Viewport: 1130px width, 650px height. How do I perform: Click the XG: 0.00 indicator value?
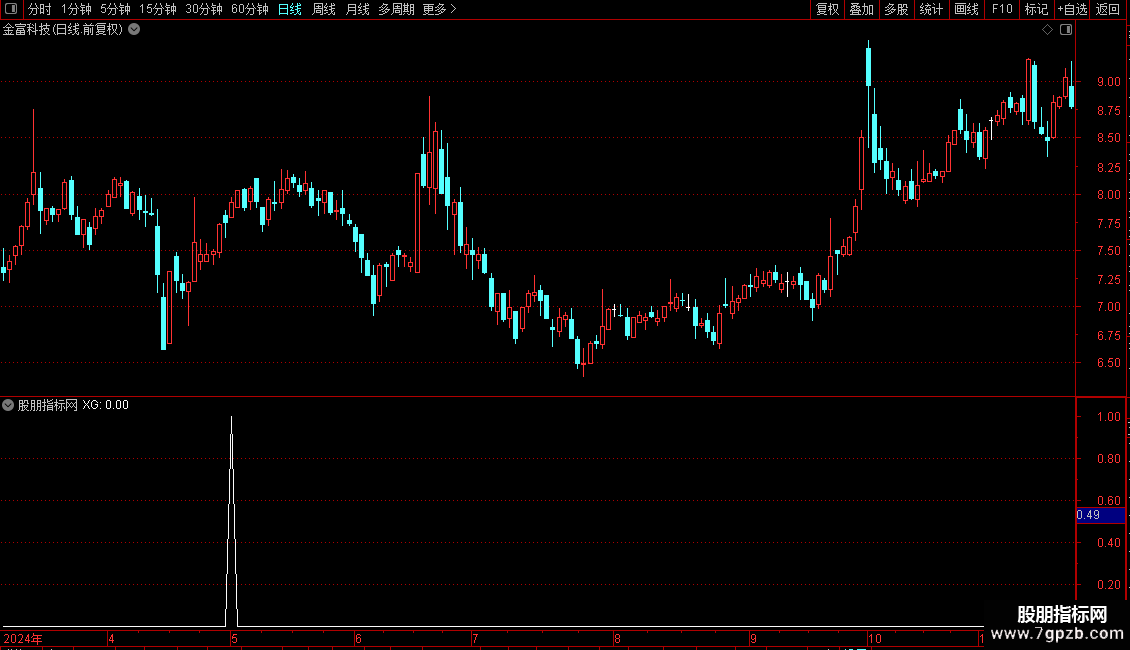pos(105,405)
